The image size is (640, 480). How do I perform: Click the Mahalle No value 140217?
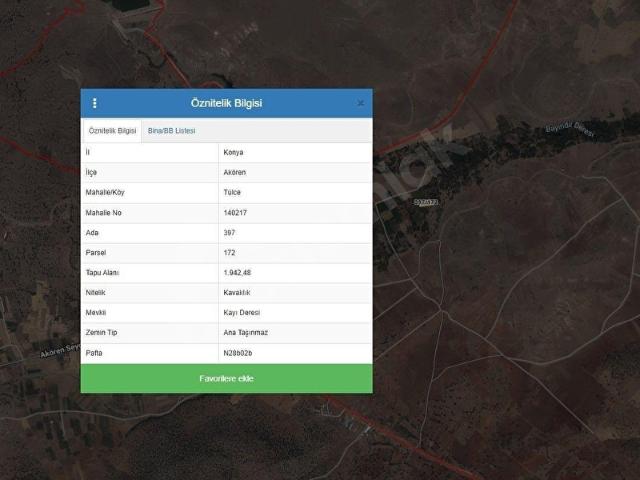tap(235, 213)
